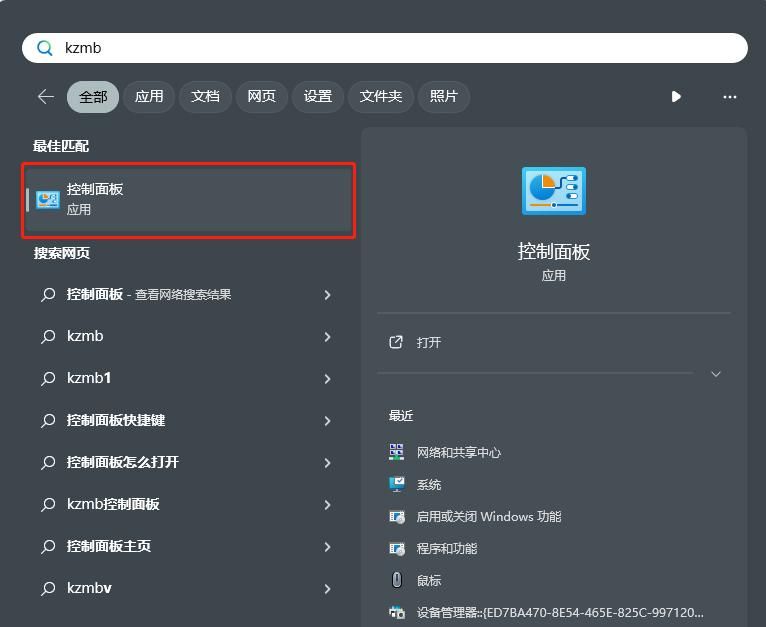Click search icon beside kzmb控制面板

(x=48, y=504)
